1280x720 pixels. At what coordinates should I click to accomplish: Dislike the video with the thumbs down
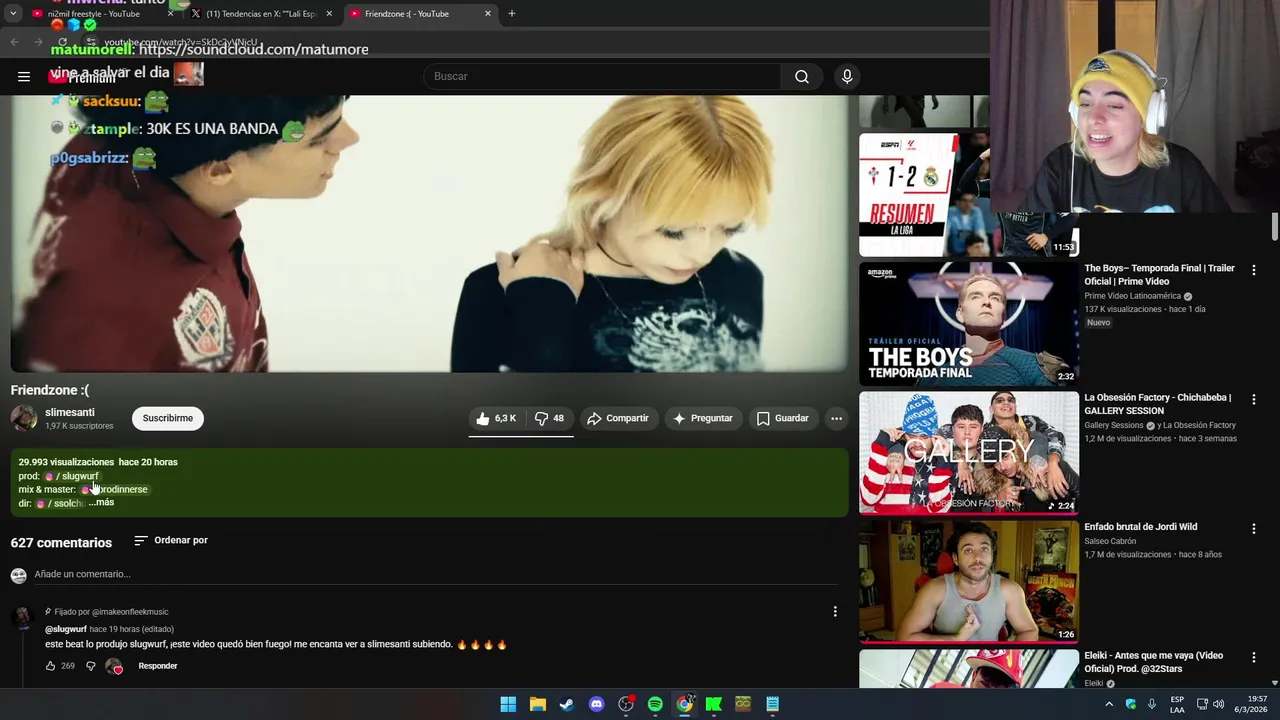549,418
